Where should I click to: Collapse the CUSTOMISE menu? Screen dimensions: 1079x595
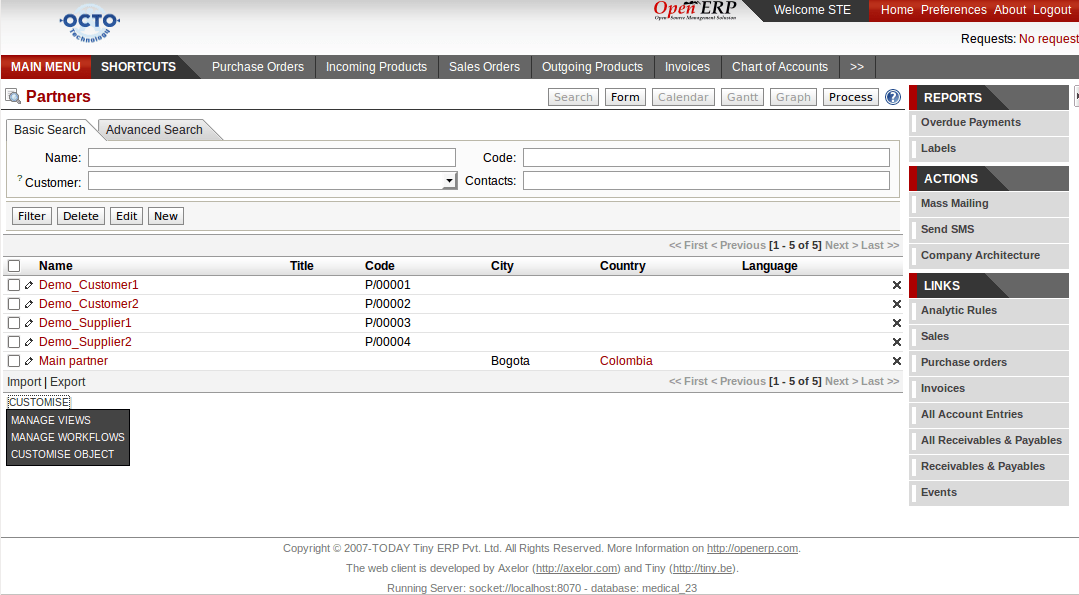[39, 402]
